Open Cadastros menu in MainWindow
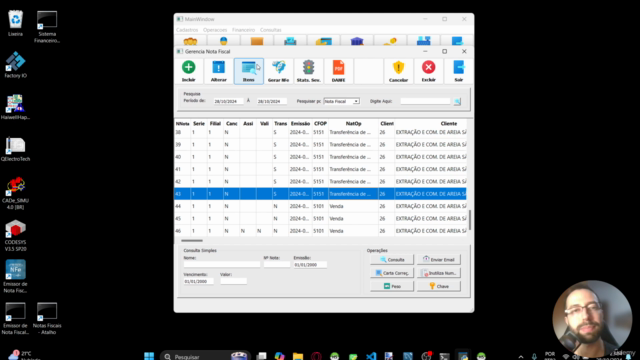 (187, 30)
